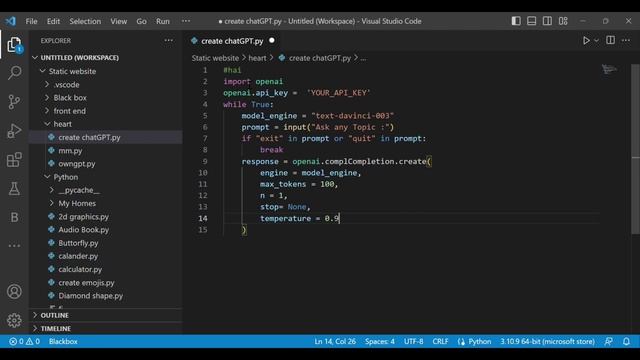Collapse the heart folder
The width and height of the screenshot is (640, 360).
[x=47, y=124]
